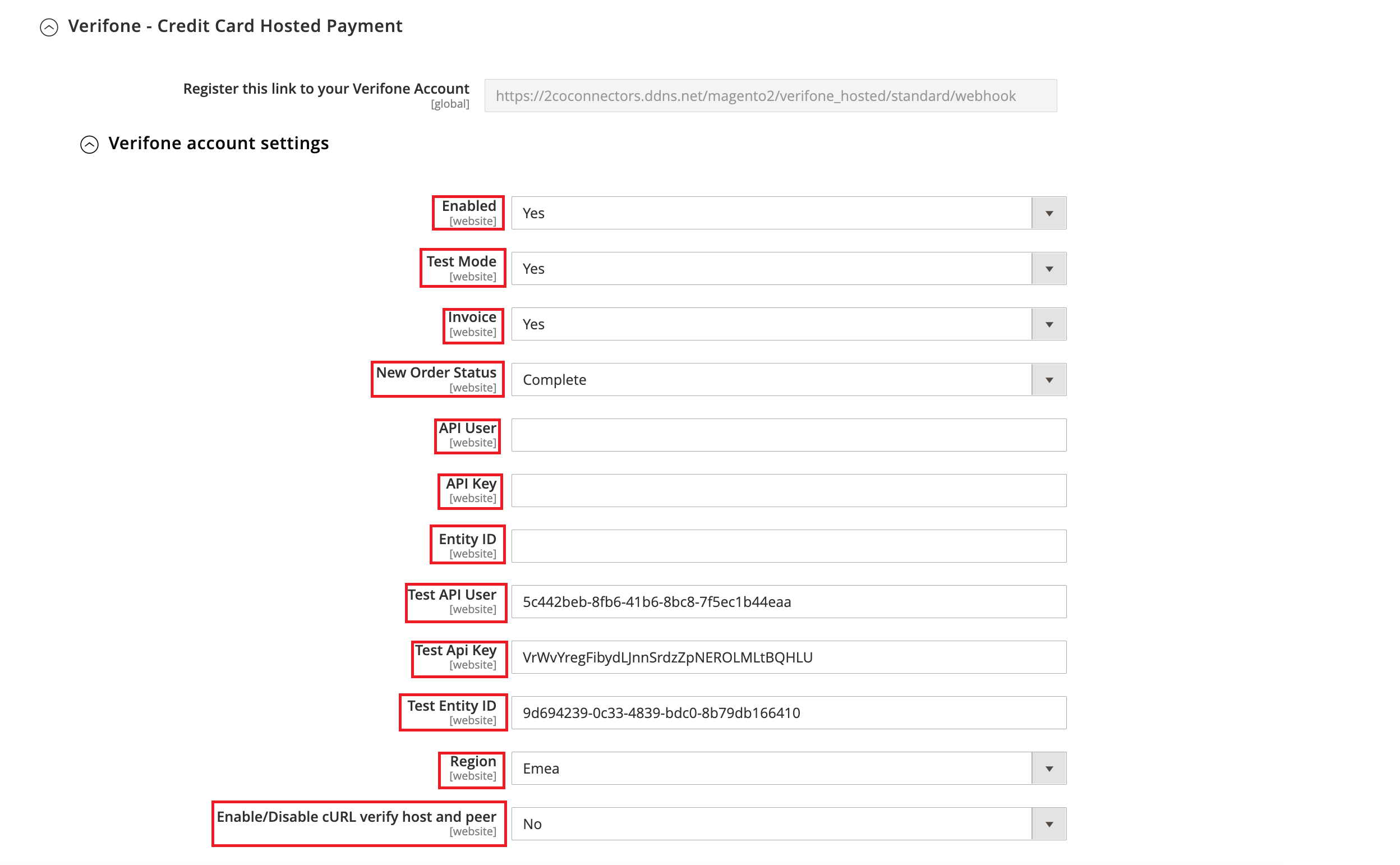Click the New Order Status label
Image resolution: width=1400 pixels, height=865 pixels.
tap(436, 372)
